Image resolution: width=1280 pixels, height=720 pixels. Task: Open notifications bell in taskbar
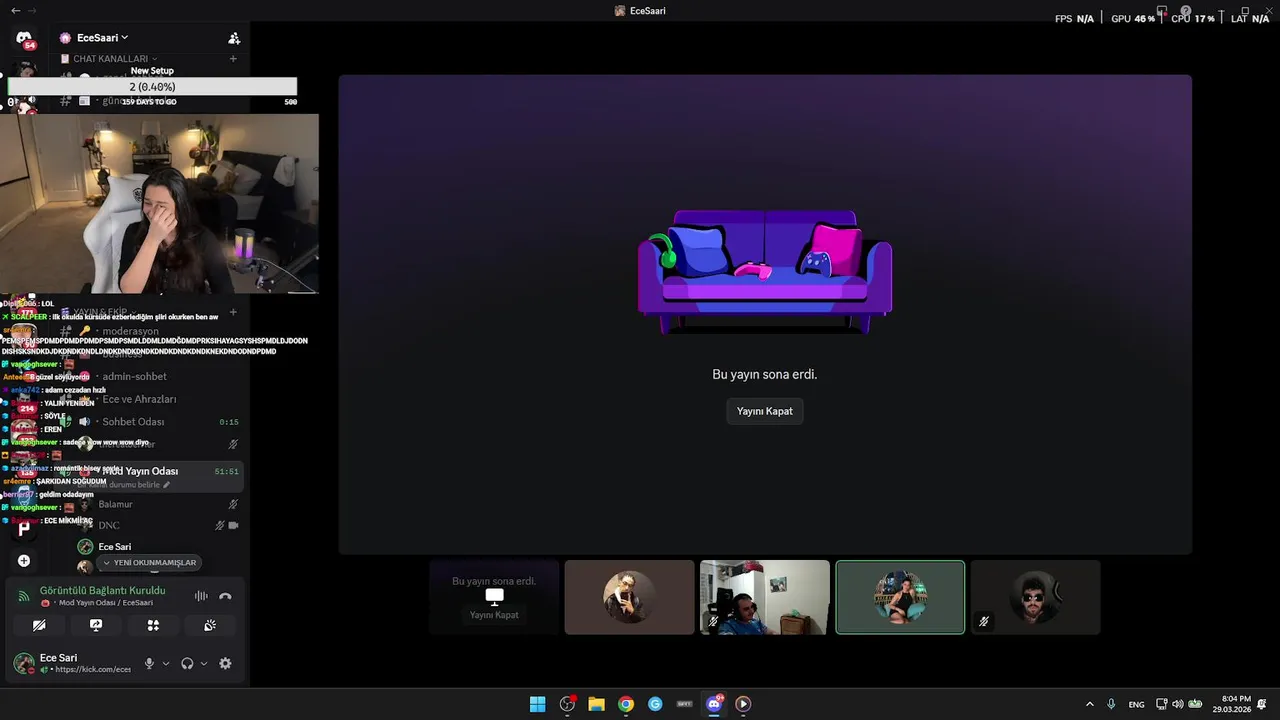(x=1262, y=704)
